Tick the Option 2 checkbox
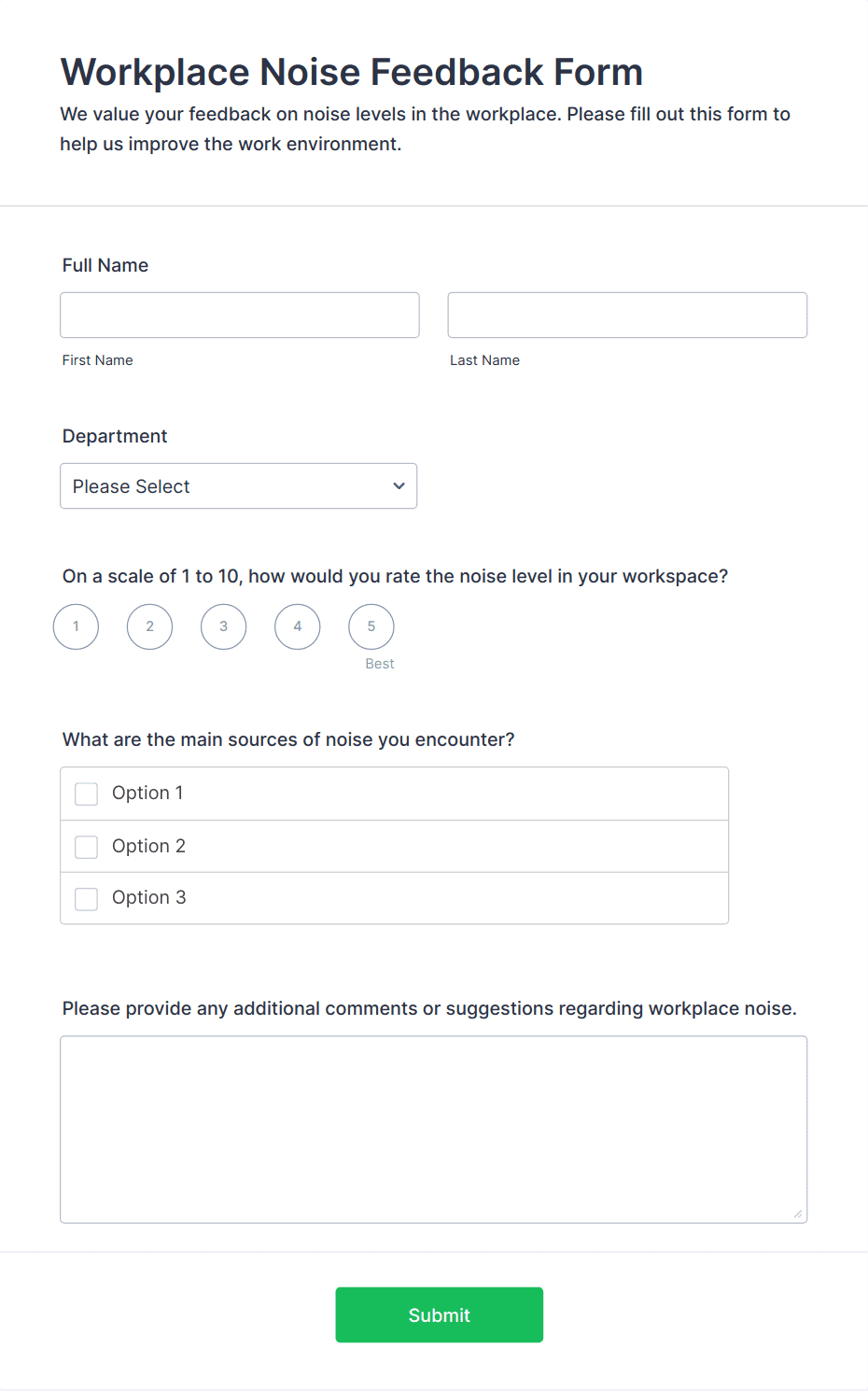Screen dimensions: 868x1391 pos(86,847)
